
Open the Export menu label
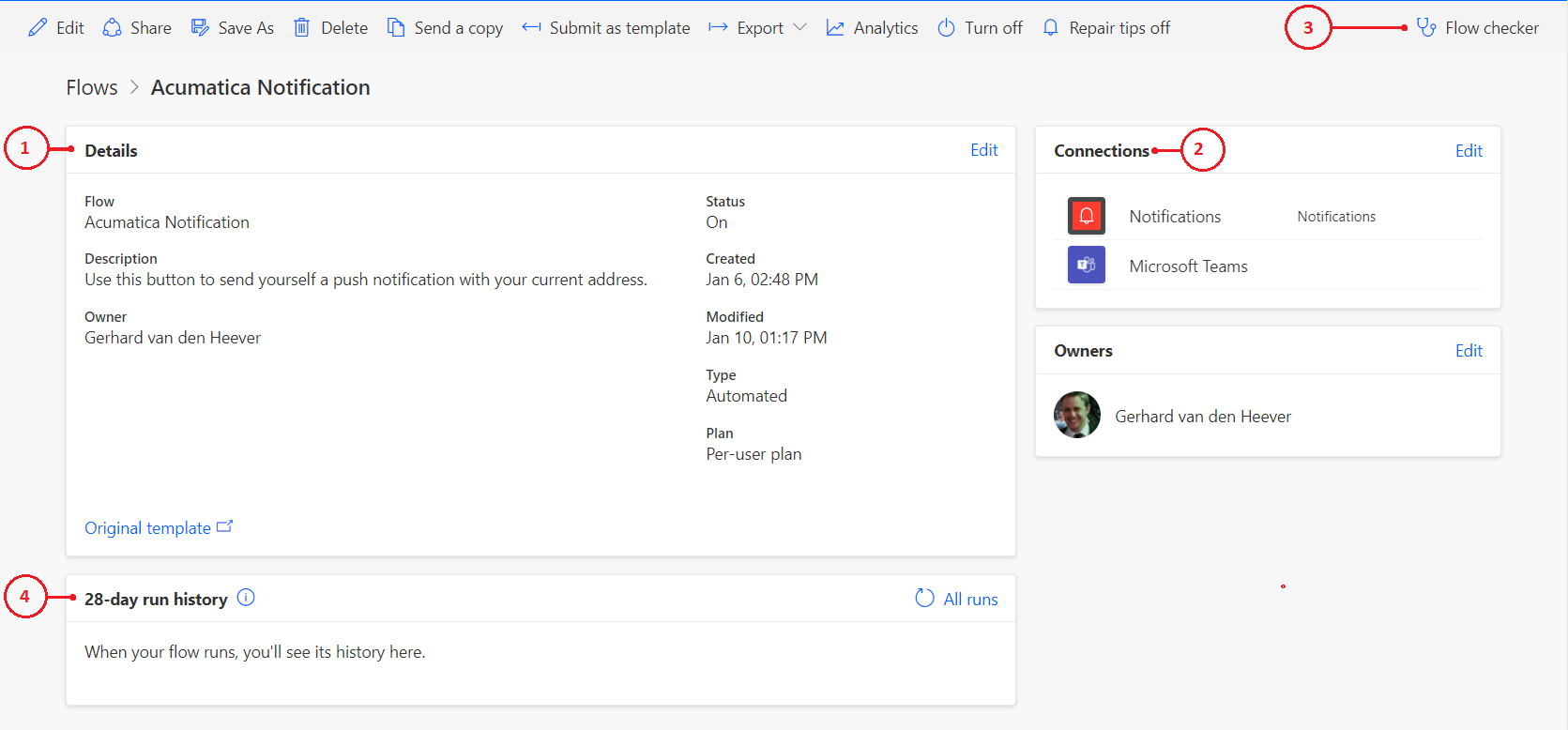[760, 28]
